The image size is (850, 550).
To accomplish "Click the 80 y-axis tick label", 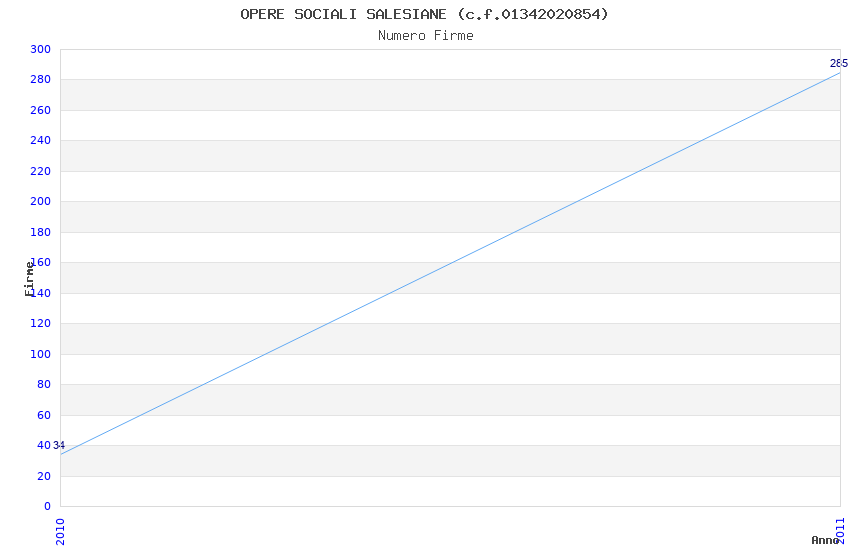I will pos(44,384).
